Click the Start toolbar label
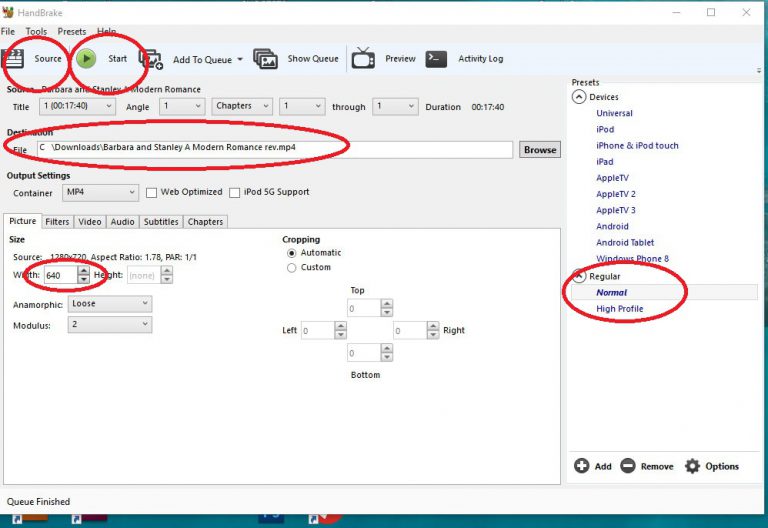This screenshot has width=768, height=528. 118,58
